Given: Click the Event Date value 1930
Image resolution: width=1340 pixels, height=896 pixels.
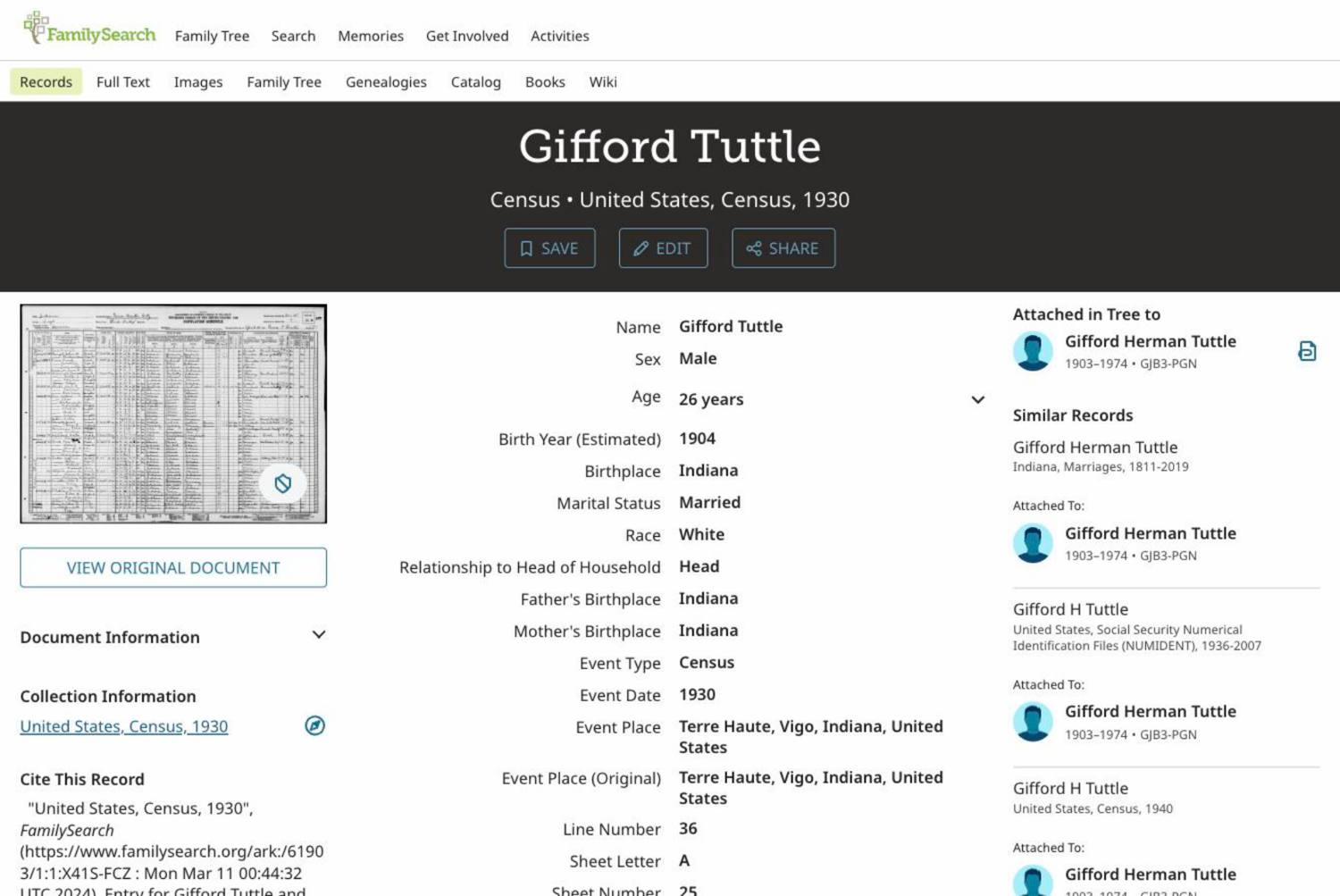Looking at the screenshot, I should tap(697, 694).
